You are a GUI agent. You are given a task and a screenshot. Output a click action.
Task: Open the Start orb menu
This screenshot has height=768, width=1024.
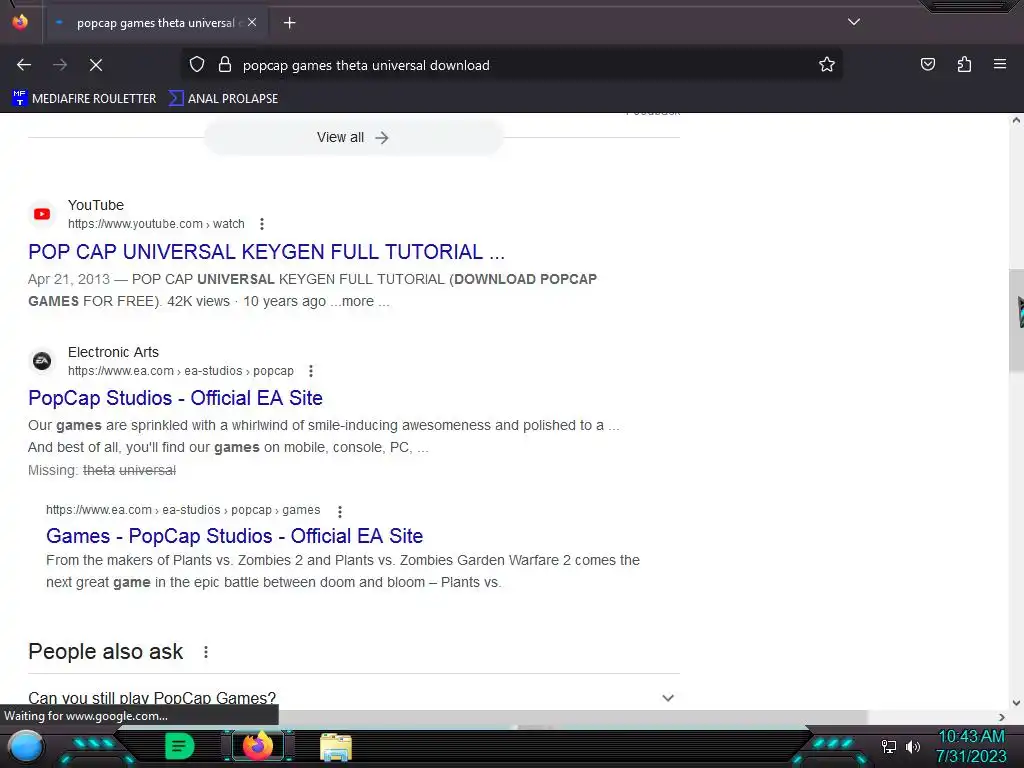click(x=26, y=746)
